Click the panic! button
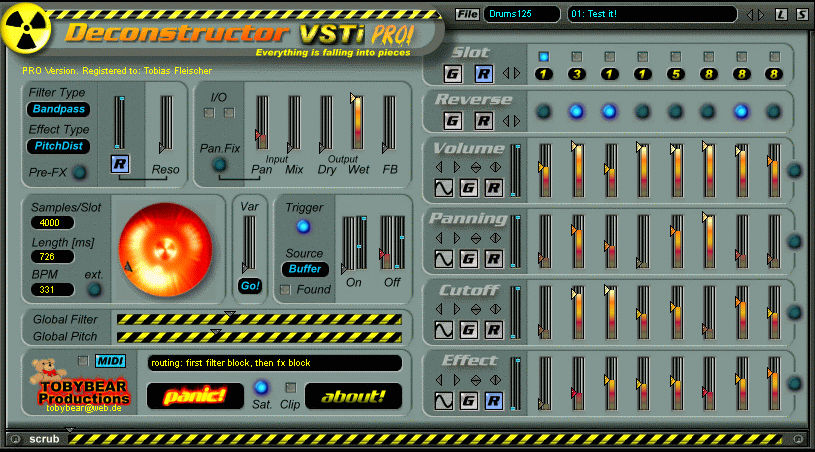815x452 pixels. [x=195, y=396]
